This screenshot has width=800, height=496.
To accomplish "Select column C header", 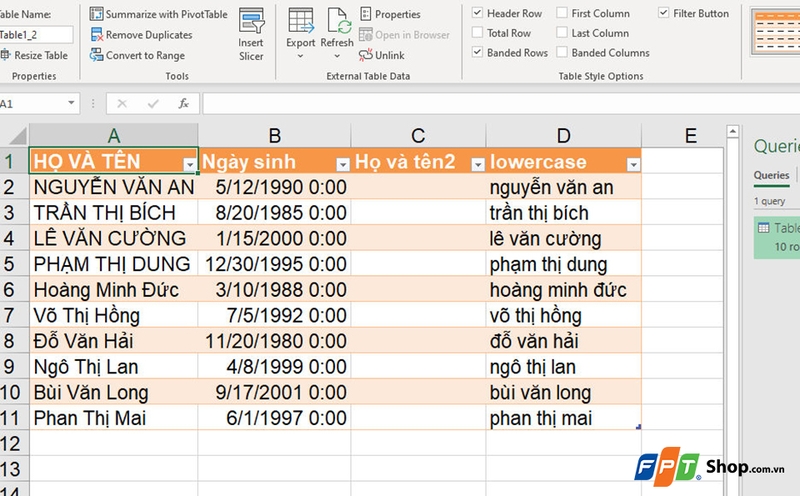I will coord(418,136).
